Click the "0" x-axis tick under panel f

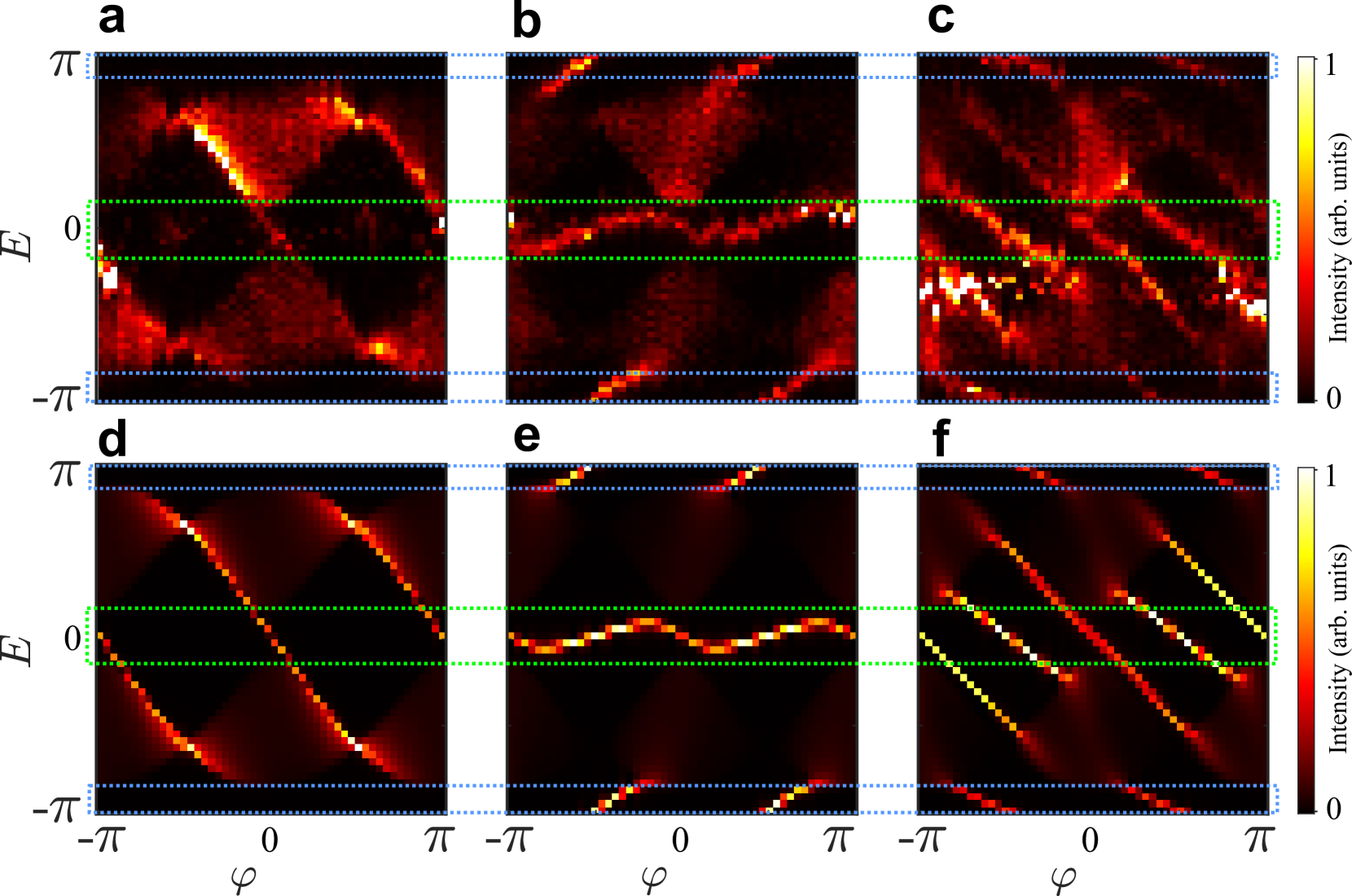pyautogui.click(x=1091, y=839)
